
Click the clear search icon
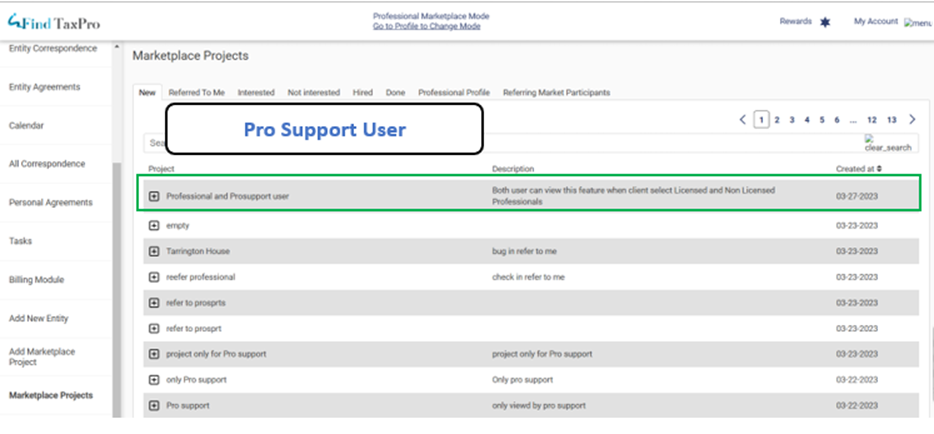[x=887, y=144]
